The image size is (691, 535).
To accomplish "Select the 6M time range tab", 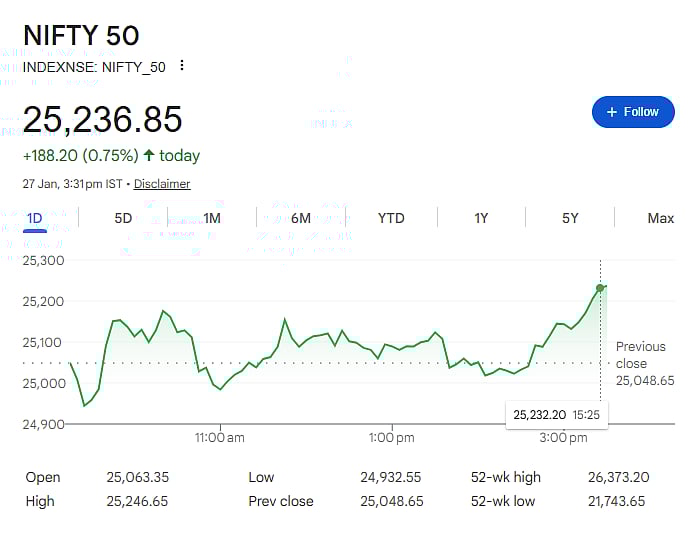I will click(x=301, y=218).
